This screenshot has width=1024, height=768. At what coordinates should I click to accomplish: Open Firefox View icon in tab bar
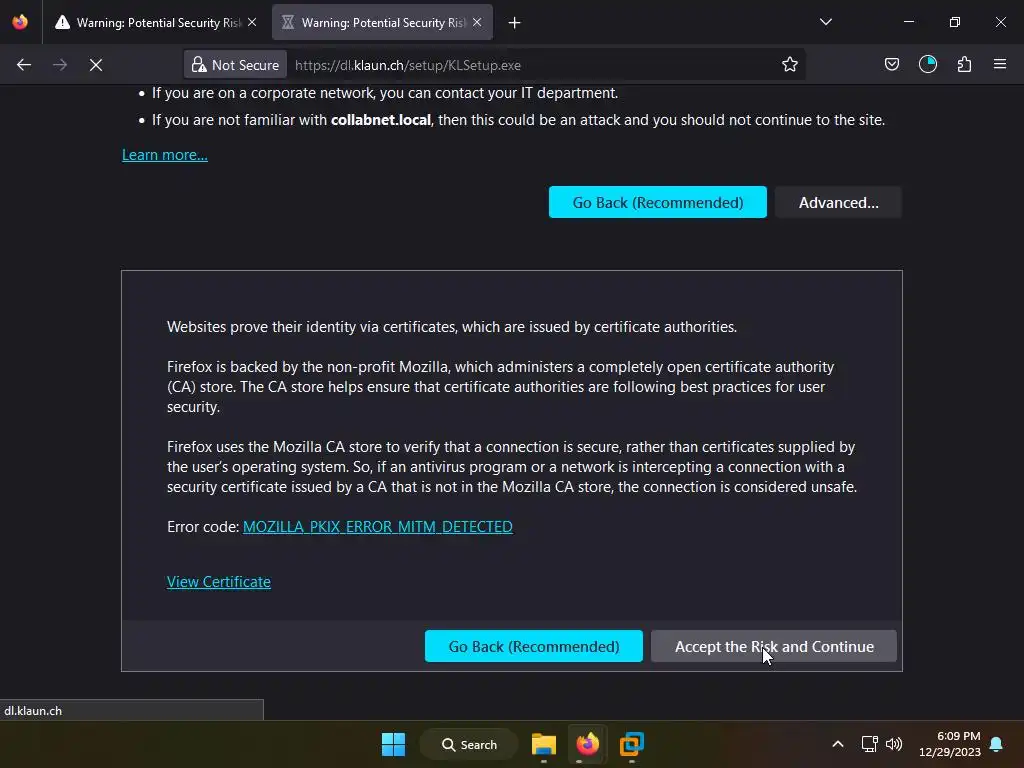click(20, 22)
